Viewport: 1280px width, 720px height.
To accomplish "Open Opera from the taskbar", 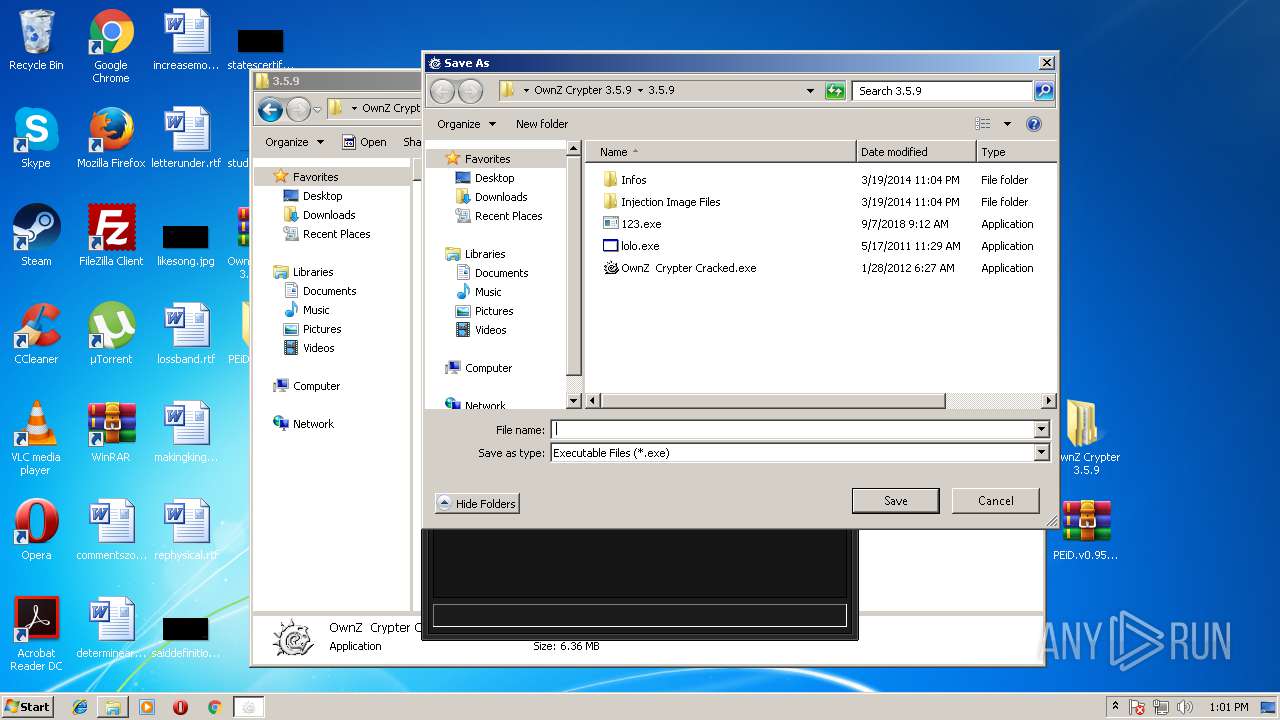I will click(180, 707).
